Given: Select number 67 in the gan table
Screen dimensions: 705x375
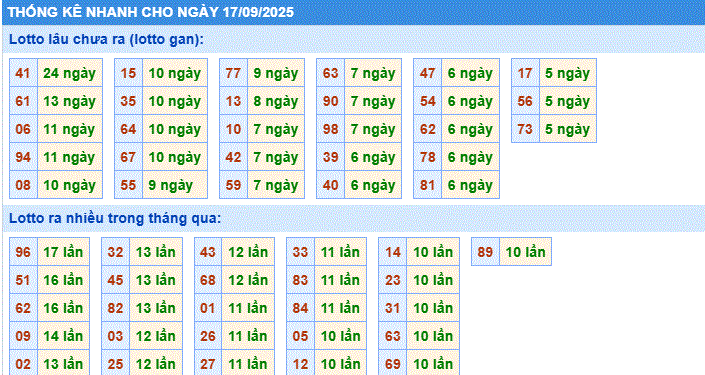Looking at the screenshot, I should coord(129,157).
